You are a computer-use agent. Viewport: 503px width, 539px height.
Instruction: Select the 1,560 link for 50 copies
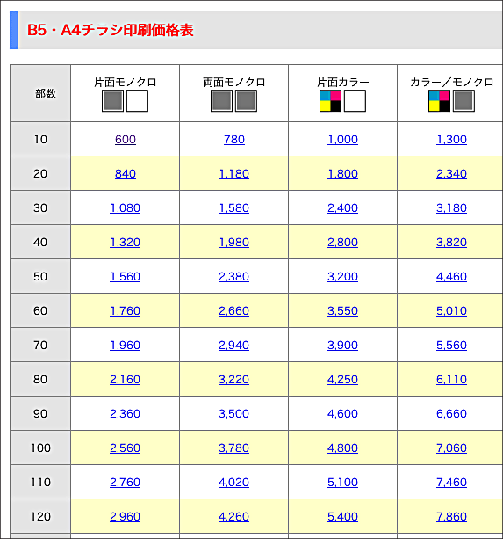click(125, 276)
